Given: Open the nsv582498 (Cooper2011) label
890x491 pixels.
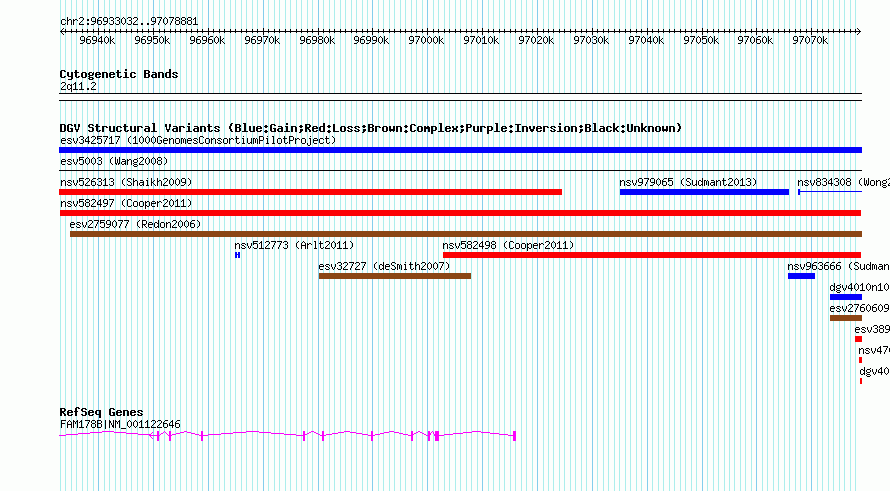Looking at the screenshot, I should [508, 245].
